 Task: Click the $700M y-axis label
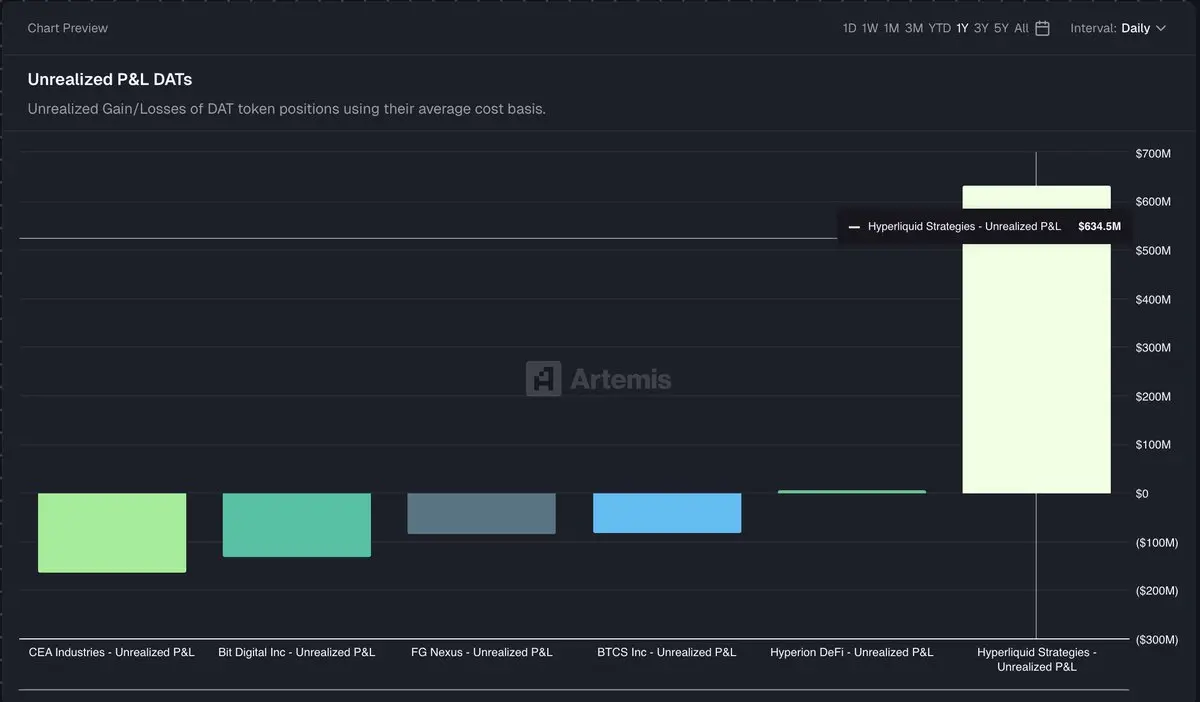coord(1153,153)
